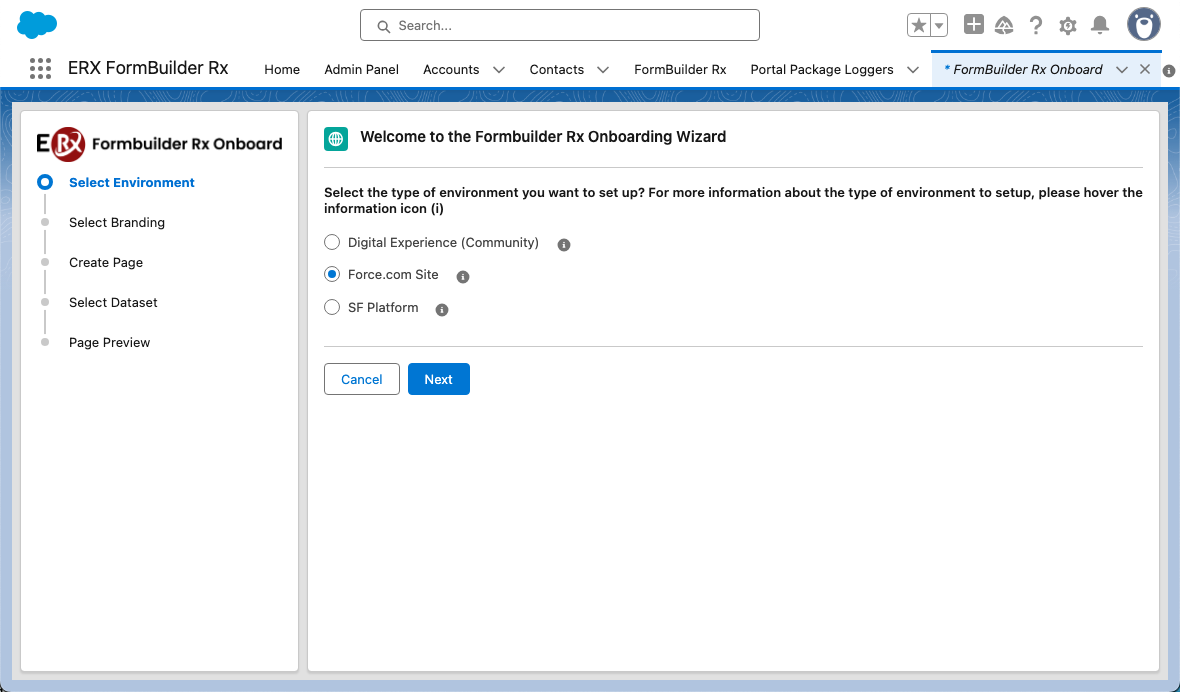Go to the Admin Panel tab
The width and height of the screenshot is (1180, 692).
coord(361,70)
